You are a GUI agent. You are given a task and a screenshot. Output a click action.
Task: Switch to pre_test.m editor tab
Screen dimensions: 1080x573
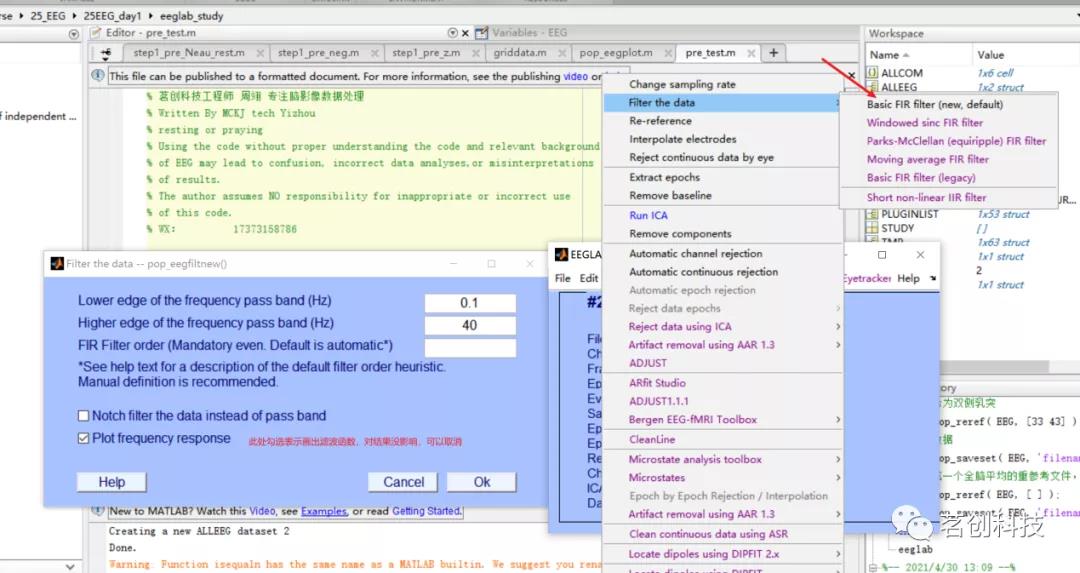[710, 53]
